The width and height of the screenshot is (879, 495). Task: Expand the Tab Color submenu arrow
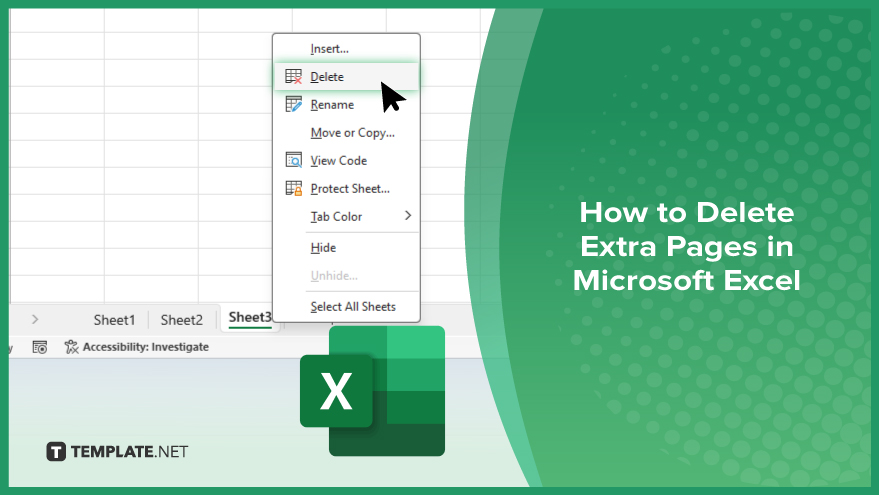(408, 216)
